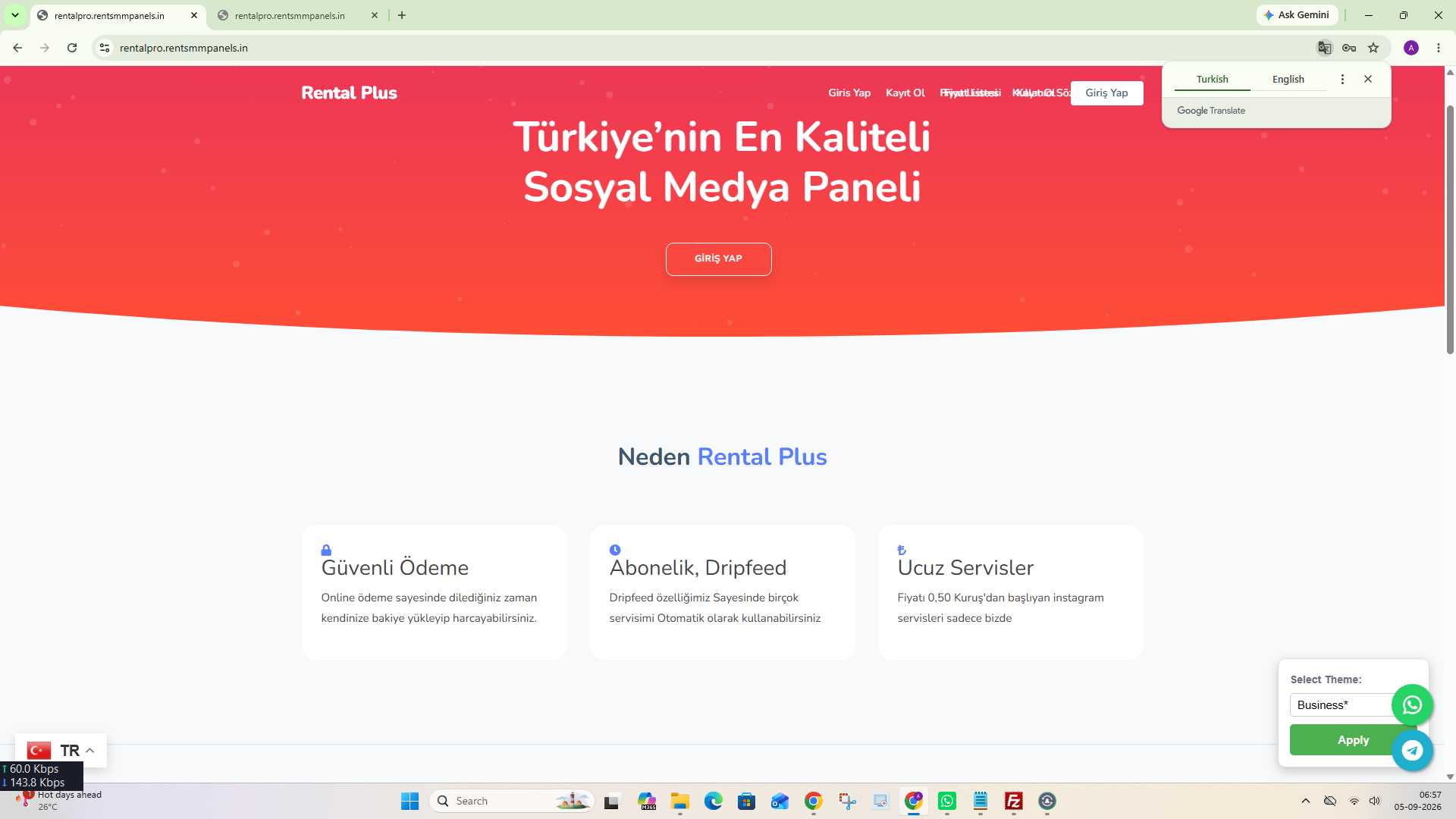Open WhatsApp app from taskbar

(947, 801)
